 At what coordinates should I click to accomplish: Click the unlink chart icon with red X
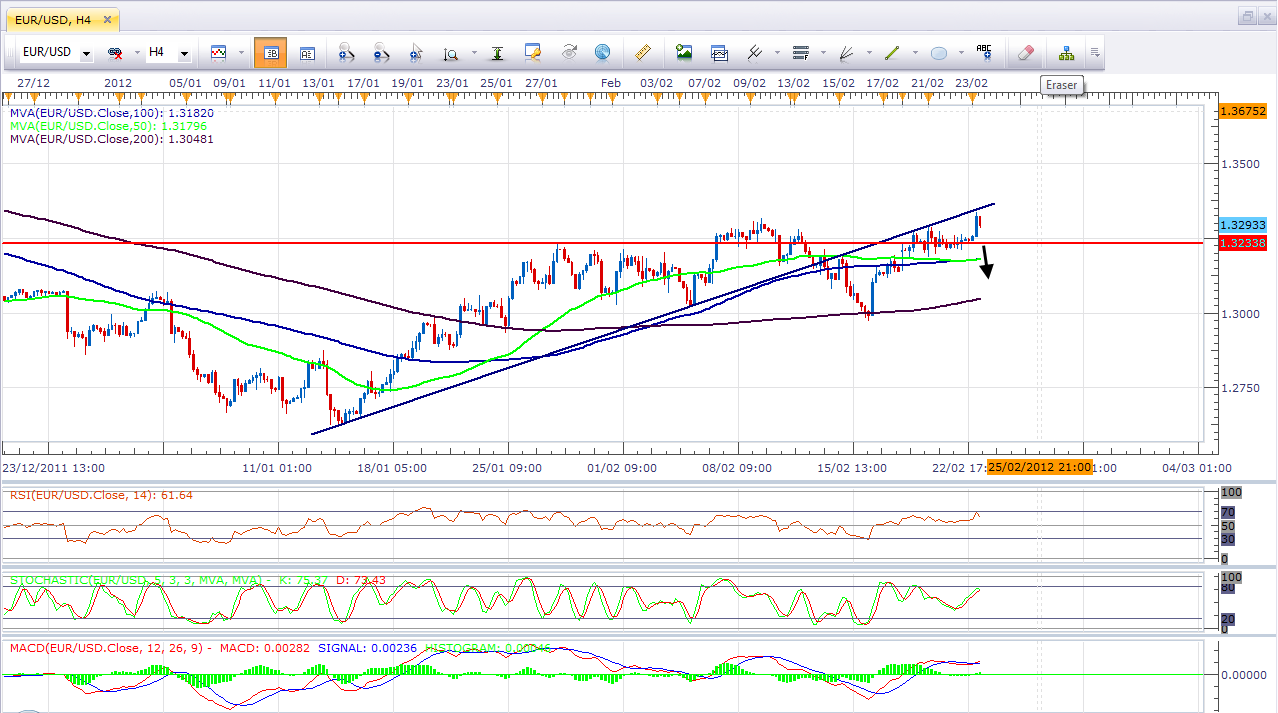[115, 52]
